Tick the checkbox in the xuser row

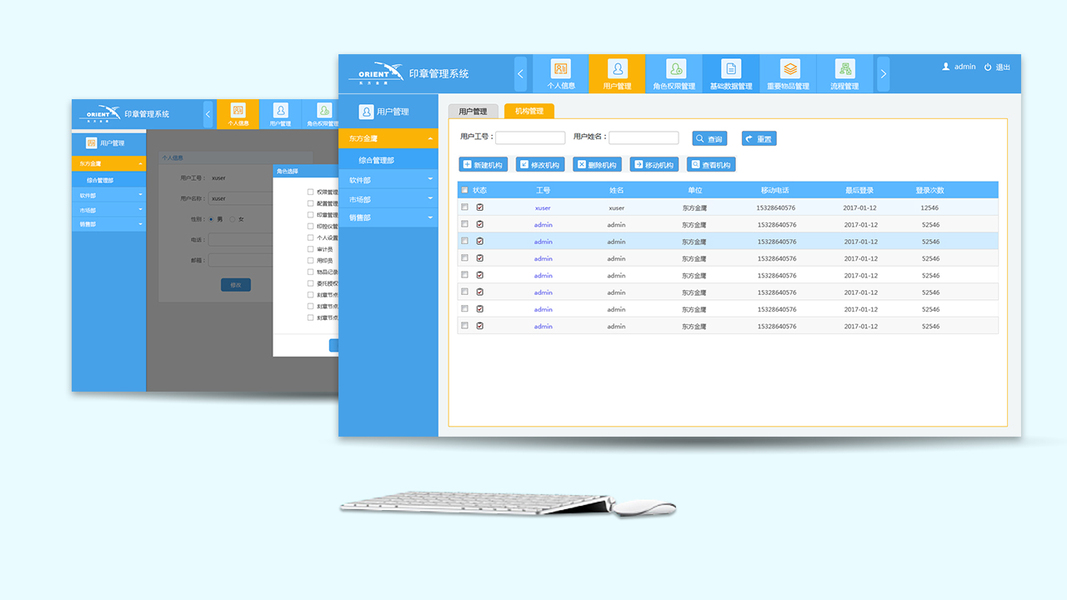click(x=465, y=207)
